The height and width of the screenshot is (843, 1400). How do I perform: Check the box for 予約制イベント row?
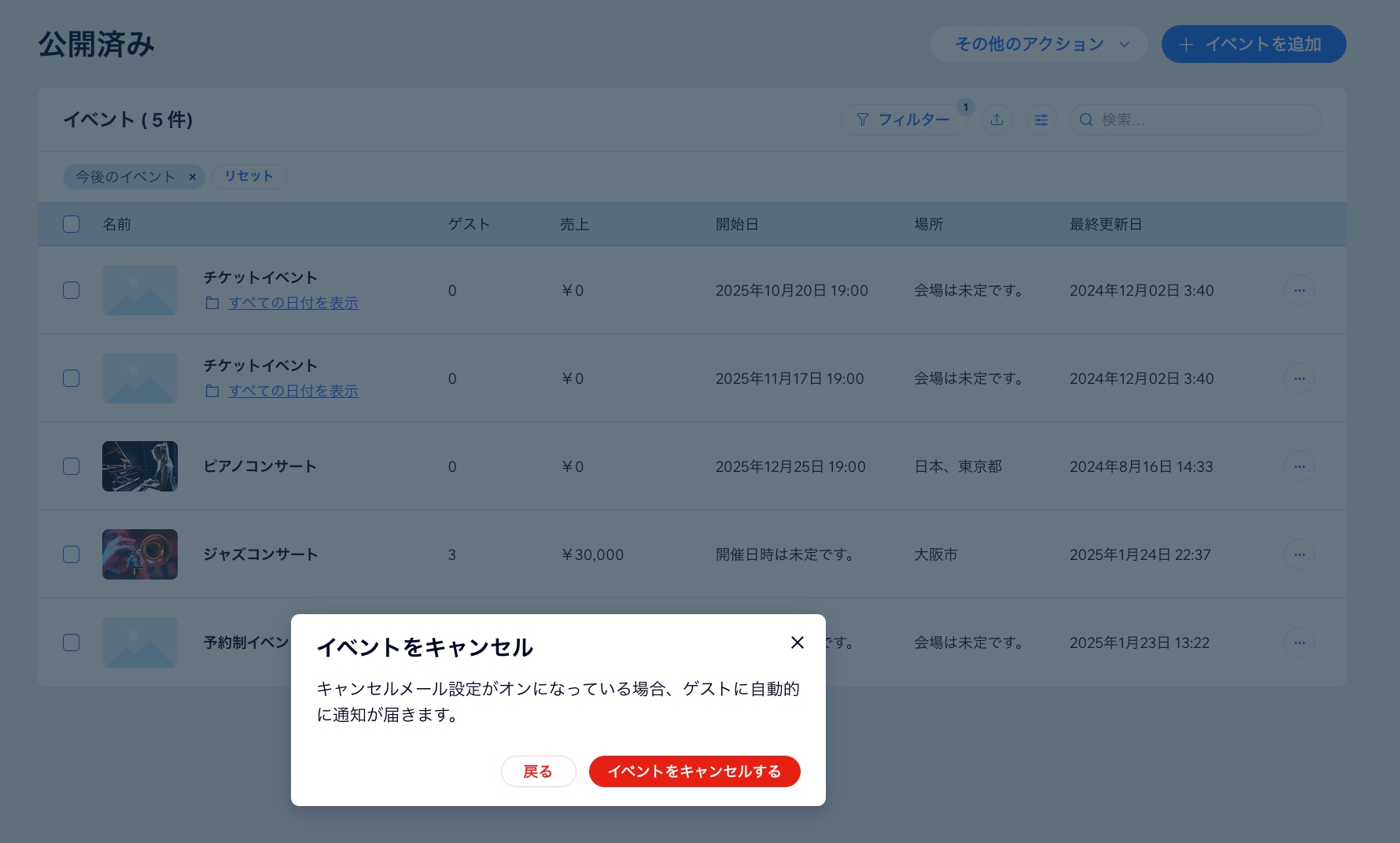click(71, 642)
